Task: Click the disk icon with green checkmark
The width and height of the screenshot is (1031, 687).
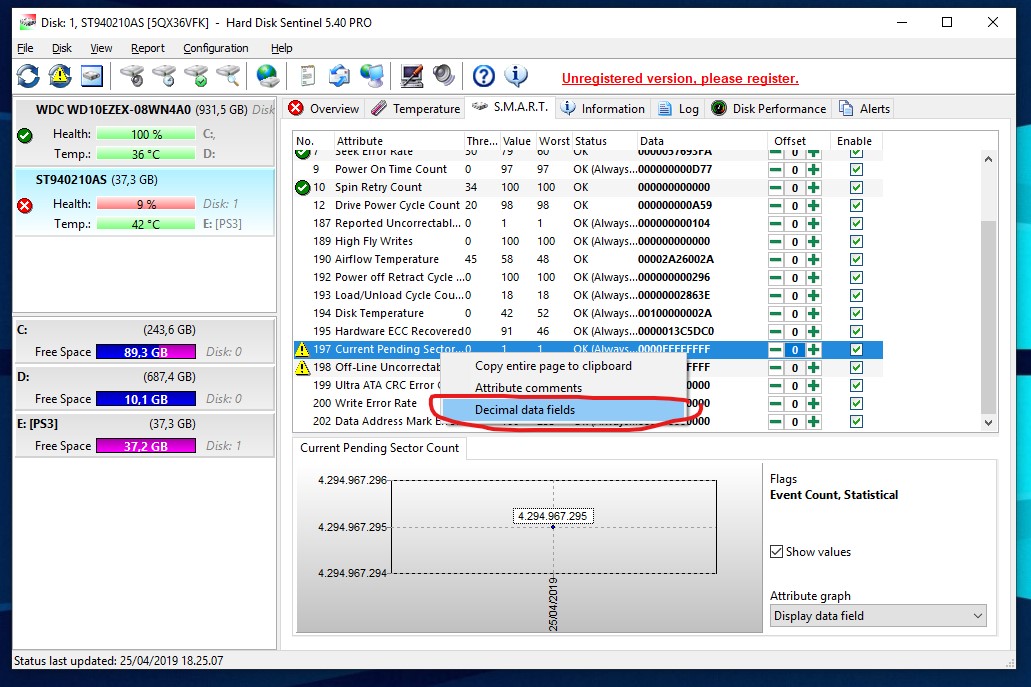Action: (196, 76)
